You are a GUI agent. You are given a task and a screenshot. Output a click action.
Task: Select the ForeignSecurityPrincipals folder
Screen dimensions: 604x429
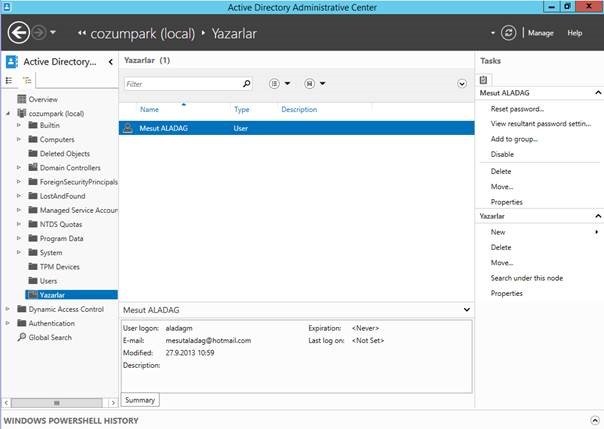pos(79,182)
